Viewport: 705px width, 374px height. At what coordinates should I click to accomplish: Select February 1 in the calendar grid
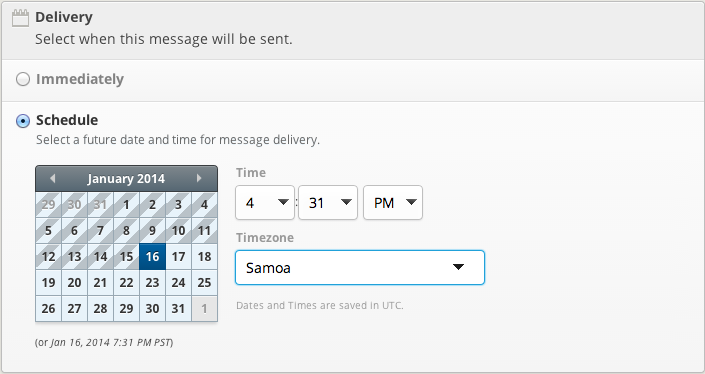205,309
